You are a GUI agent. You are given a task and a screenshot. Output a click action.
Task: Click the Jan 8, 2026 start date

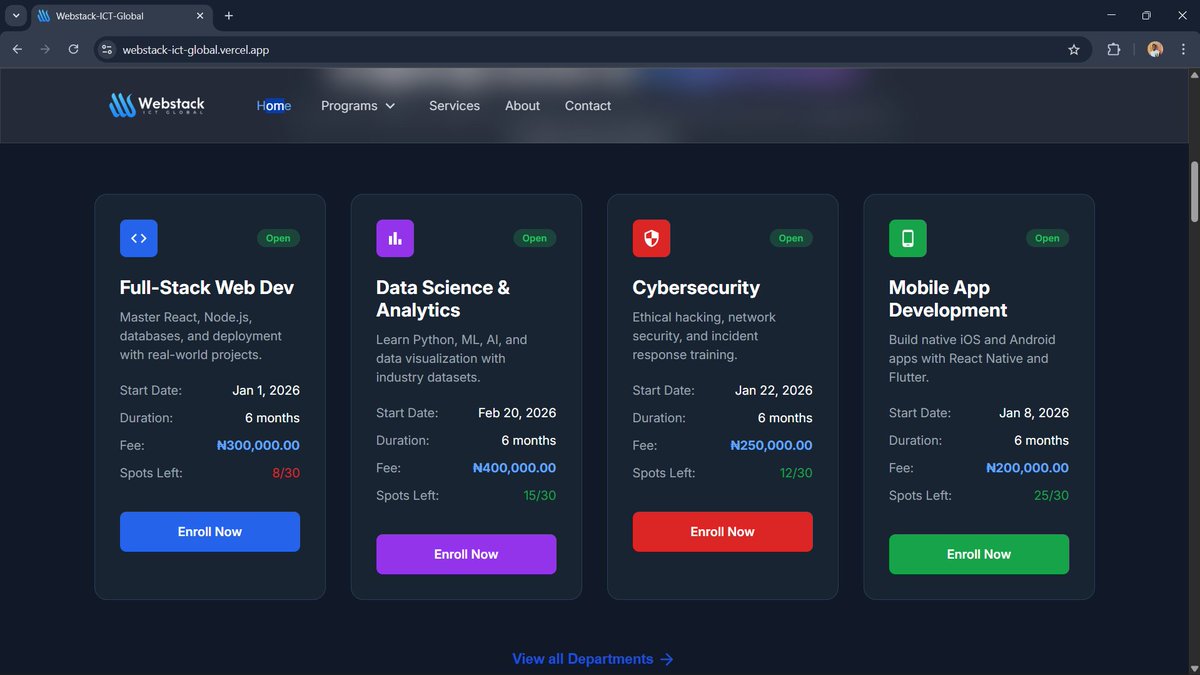[1034, 412]
